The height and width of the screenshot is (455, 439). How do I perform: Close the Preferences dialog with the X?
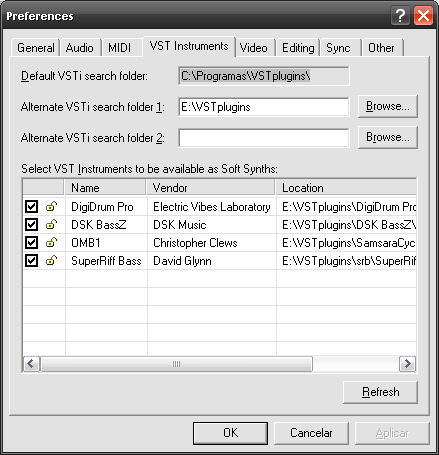click(423, 16)
